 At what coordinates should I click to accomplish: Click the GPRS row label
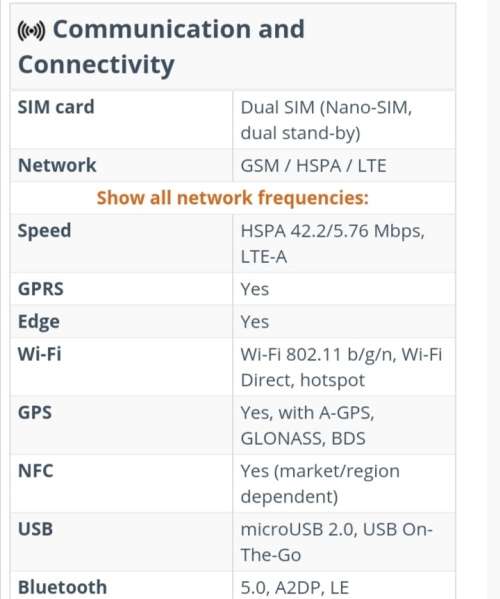(x=40, y=289)
